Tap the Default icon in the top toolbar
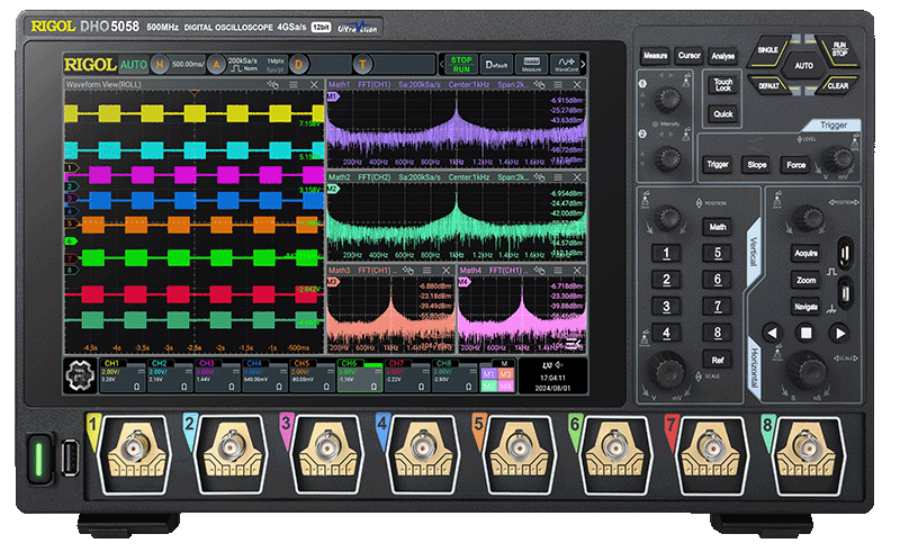897x549 pixels. click(x=495, y=64)
